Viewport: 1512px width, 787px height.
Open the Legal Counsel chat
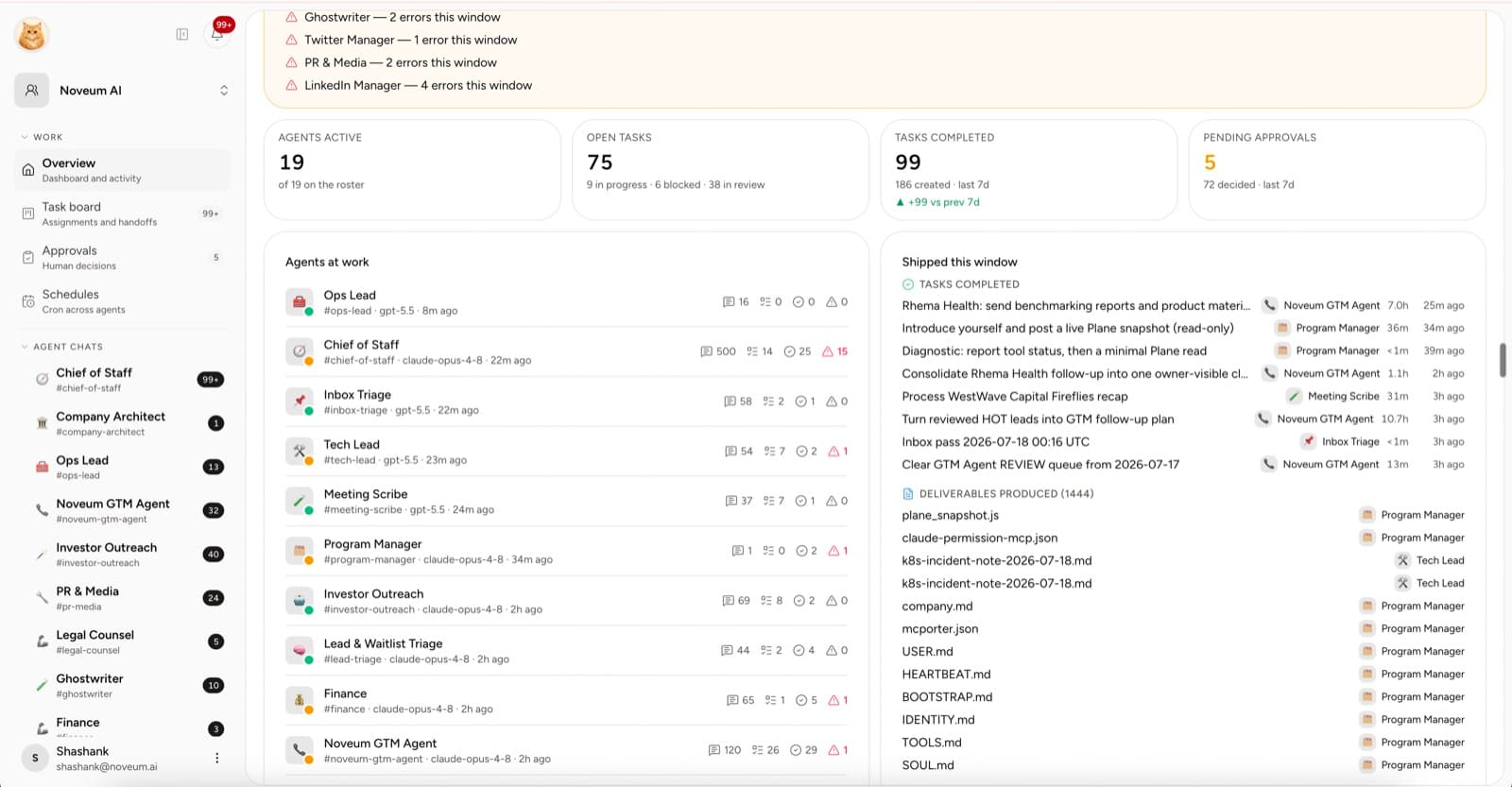click(123, 642)
